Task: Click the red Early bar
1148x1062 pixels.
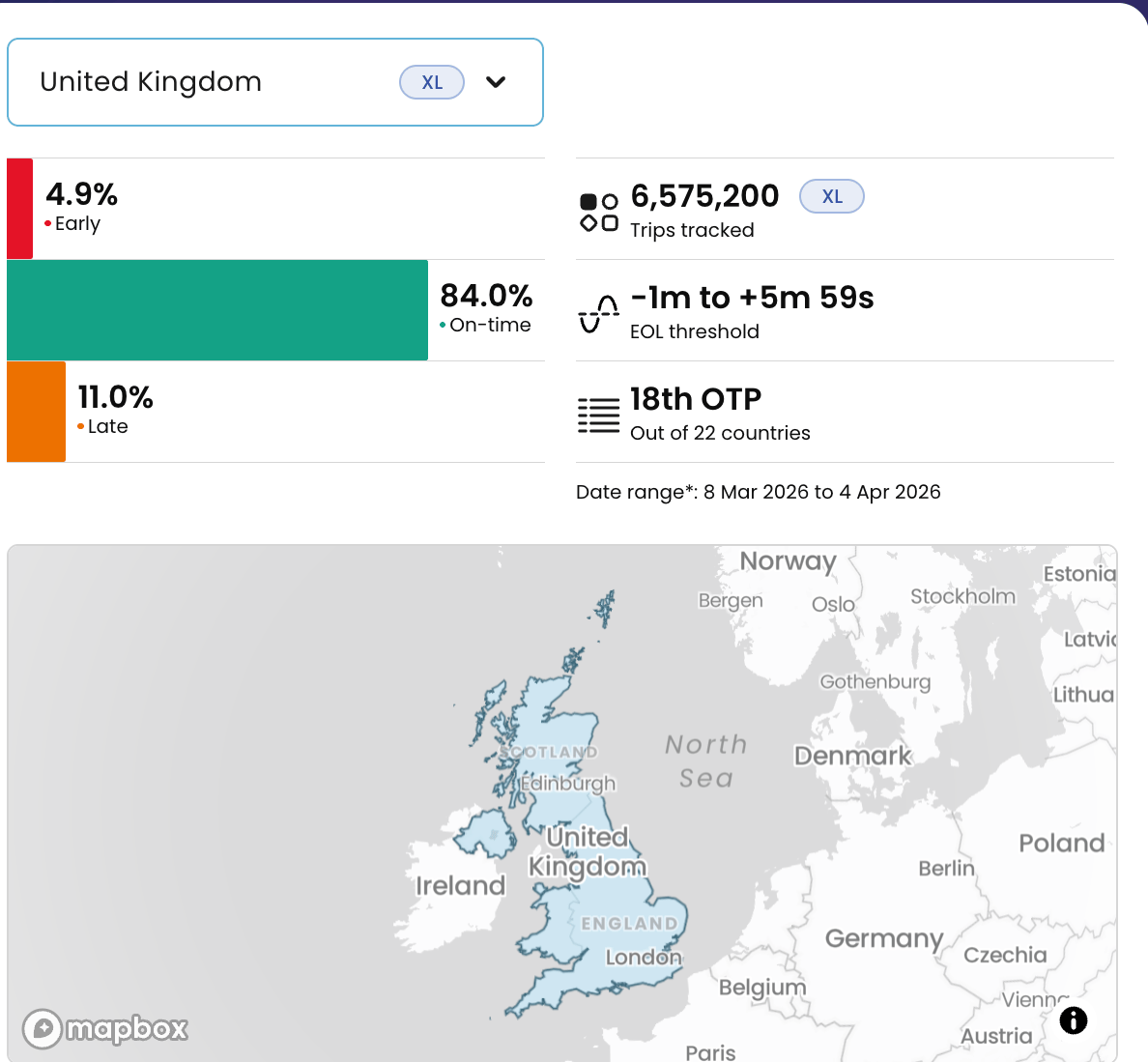Action: click(20, 209)
